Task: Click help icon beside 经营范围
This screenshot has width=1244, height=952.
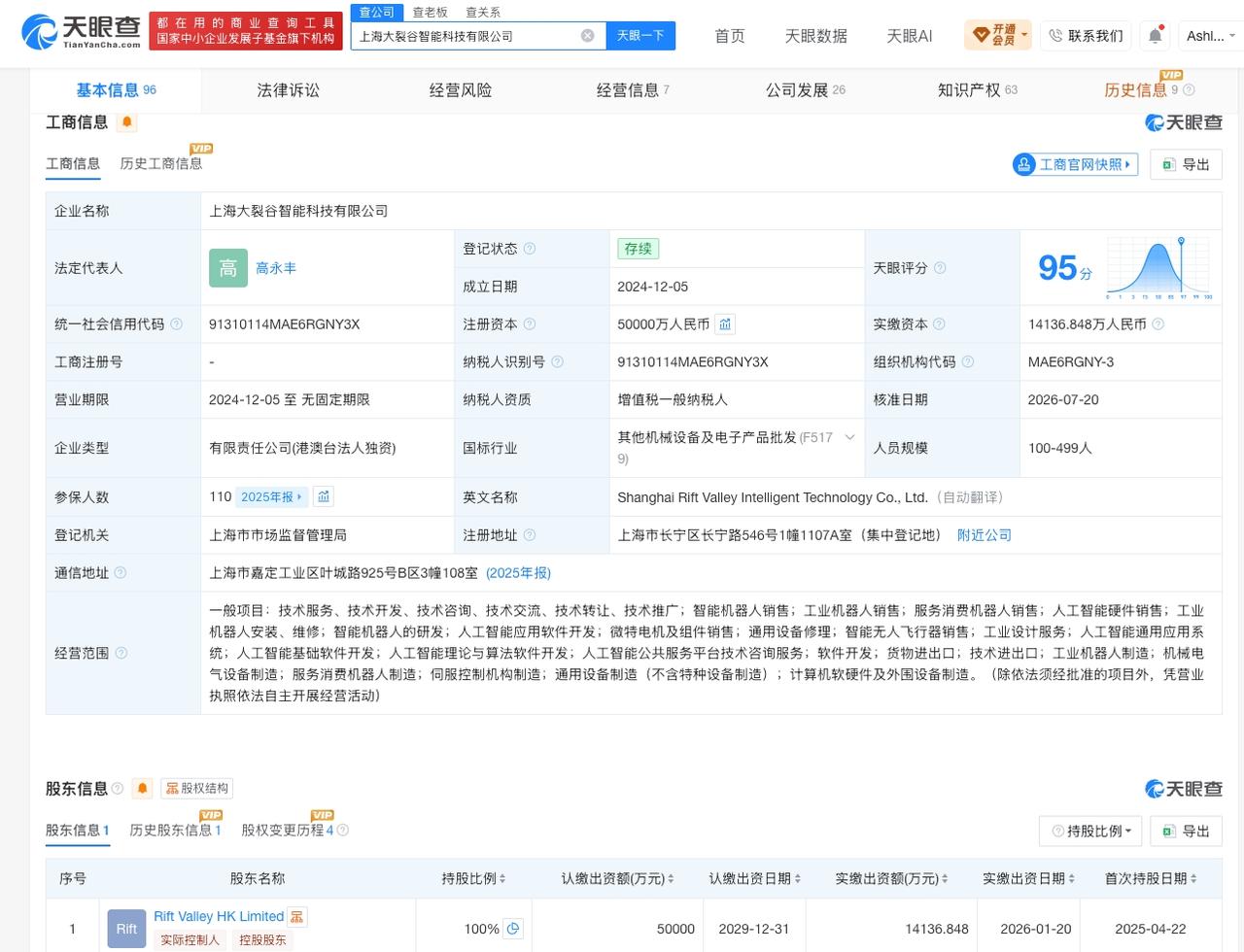Action: tap(121, 653)
